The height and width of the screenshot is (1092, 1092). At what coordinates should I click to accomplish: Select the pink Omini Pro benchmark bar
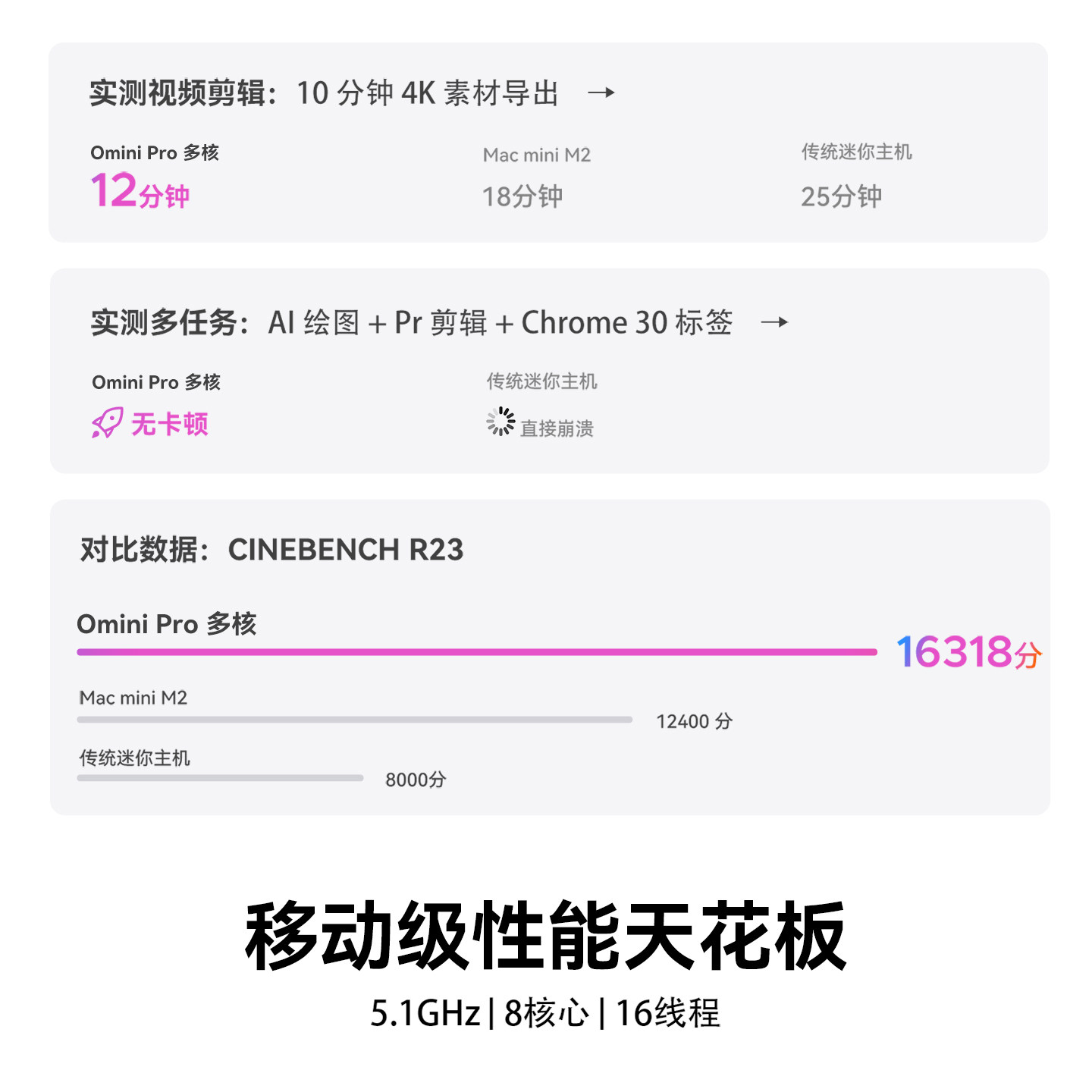click(476, 651)
